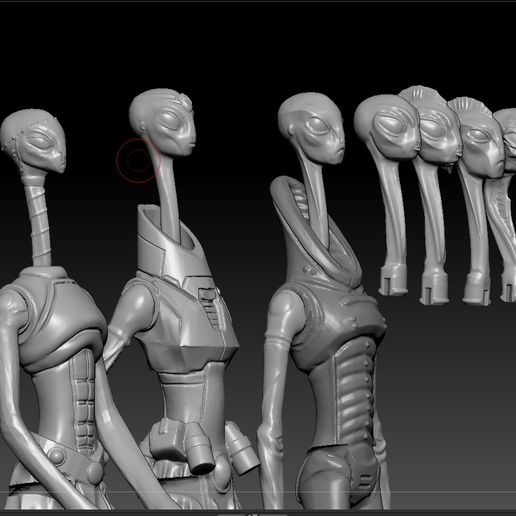Image resolution: width=516 pixels, height=516 pixels.
Task: Select the third detached head variant with mohawk fin
Action: click(x=478, y=138)
